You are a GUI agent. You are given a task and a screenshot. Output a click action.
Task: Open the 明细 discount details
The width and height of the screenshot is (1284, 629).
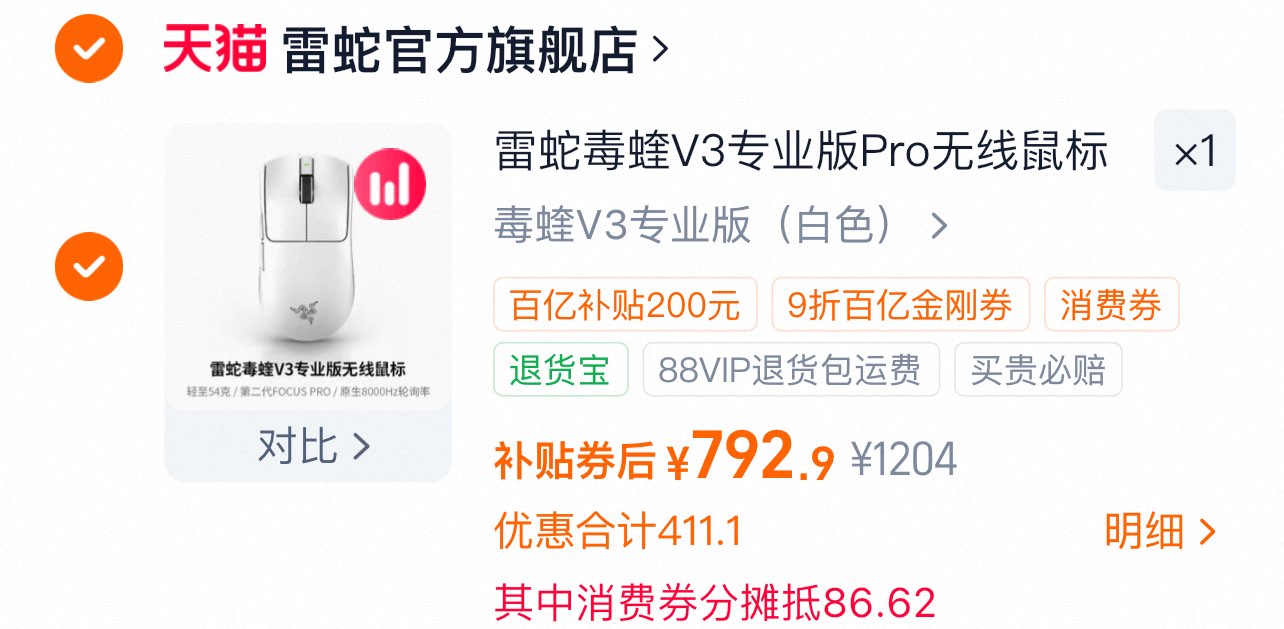click(1160, 532)
